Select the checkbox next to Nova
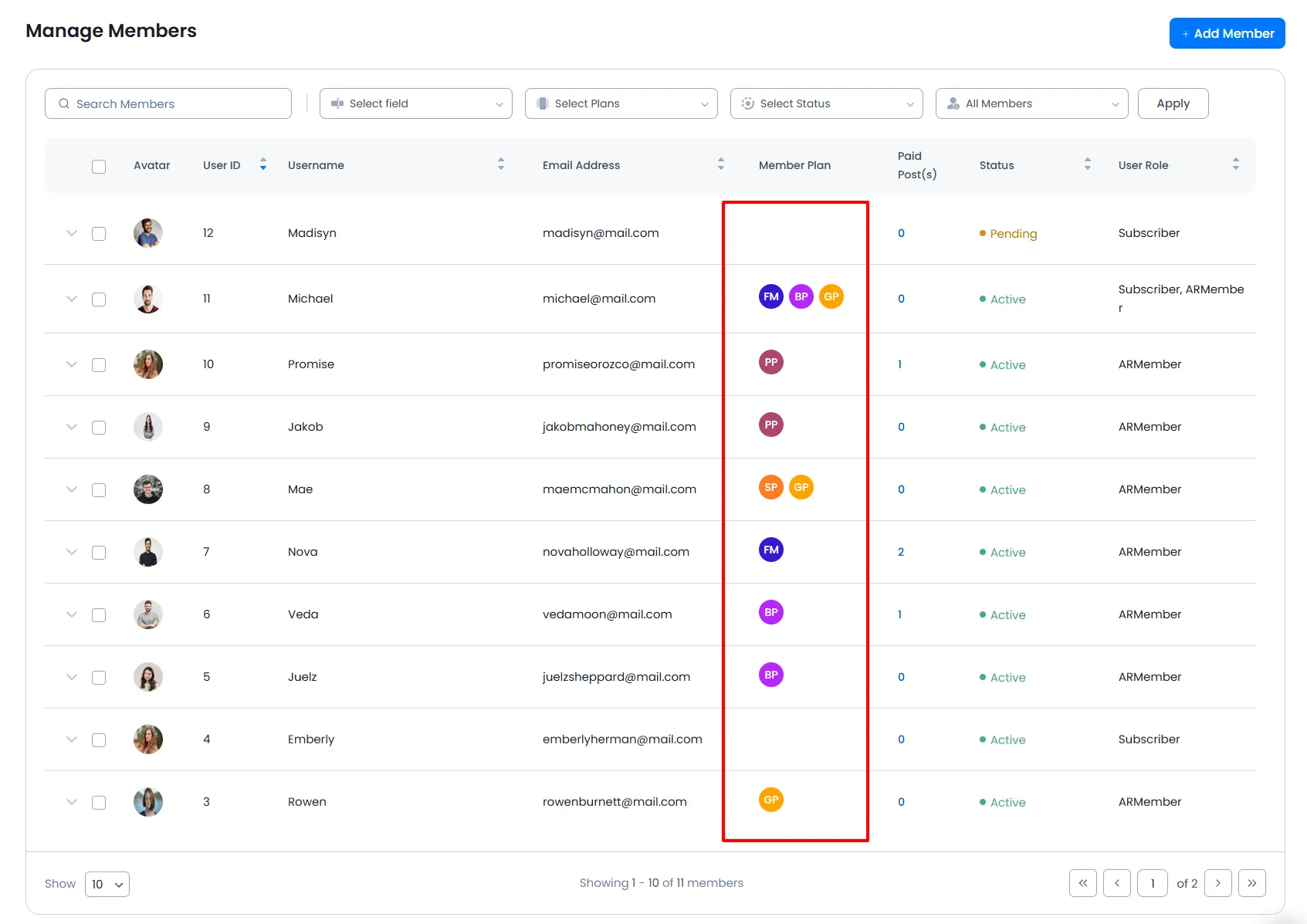The height and width of the screenshot is (924, 1307). tap(99, 553)
